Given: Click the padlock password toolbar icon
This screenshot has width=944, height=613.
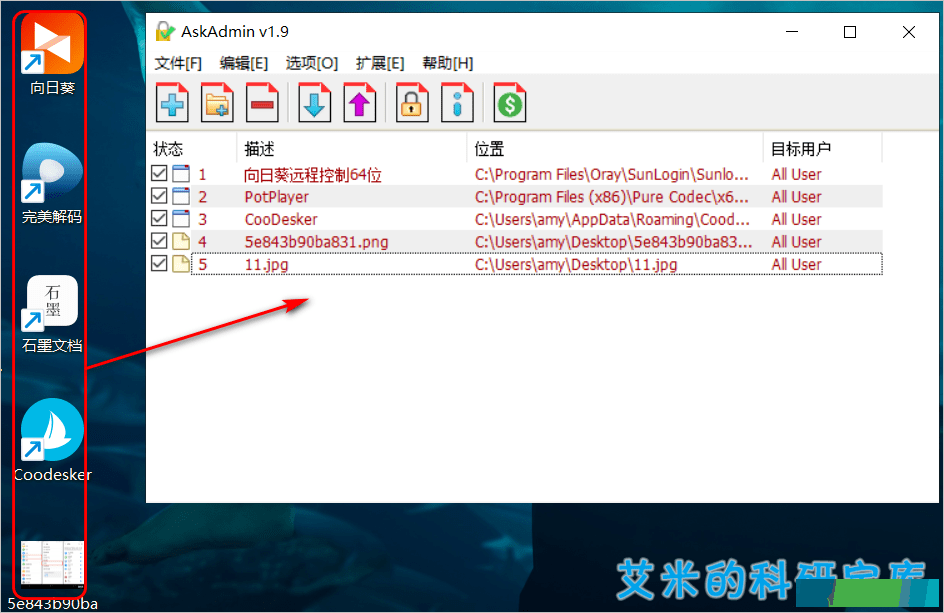Looking at the screenshot, I should 412,103.
